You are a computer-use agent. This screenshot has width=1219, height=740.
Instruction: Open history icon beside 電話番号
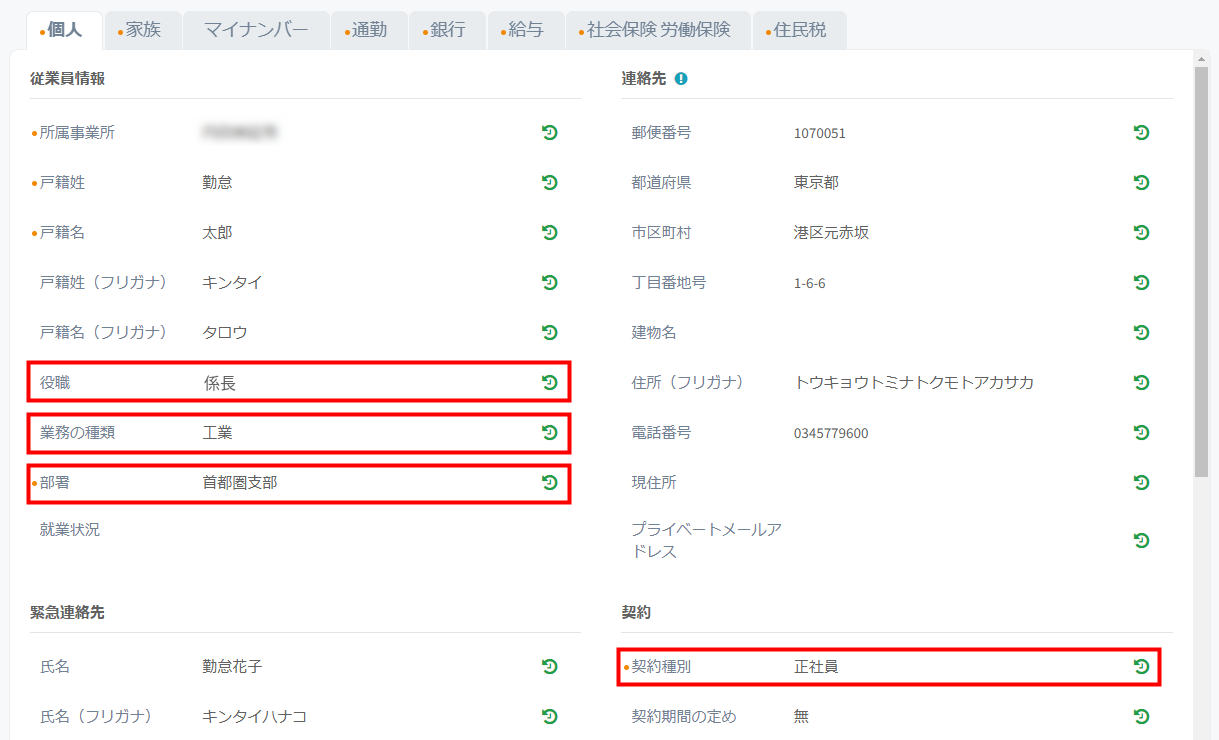(x=1141, y=432)
